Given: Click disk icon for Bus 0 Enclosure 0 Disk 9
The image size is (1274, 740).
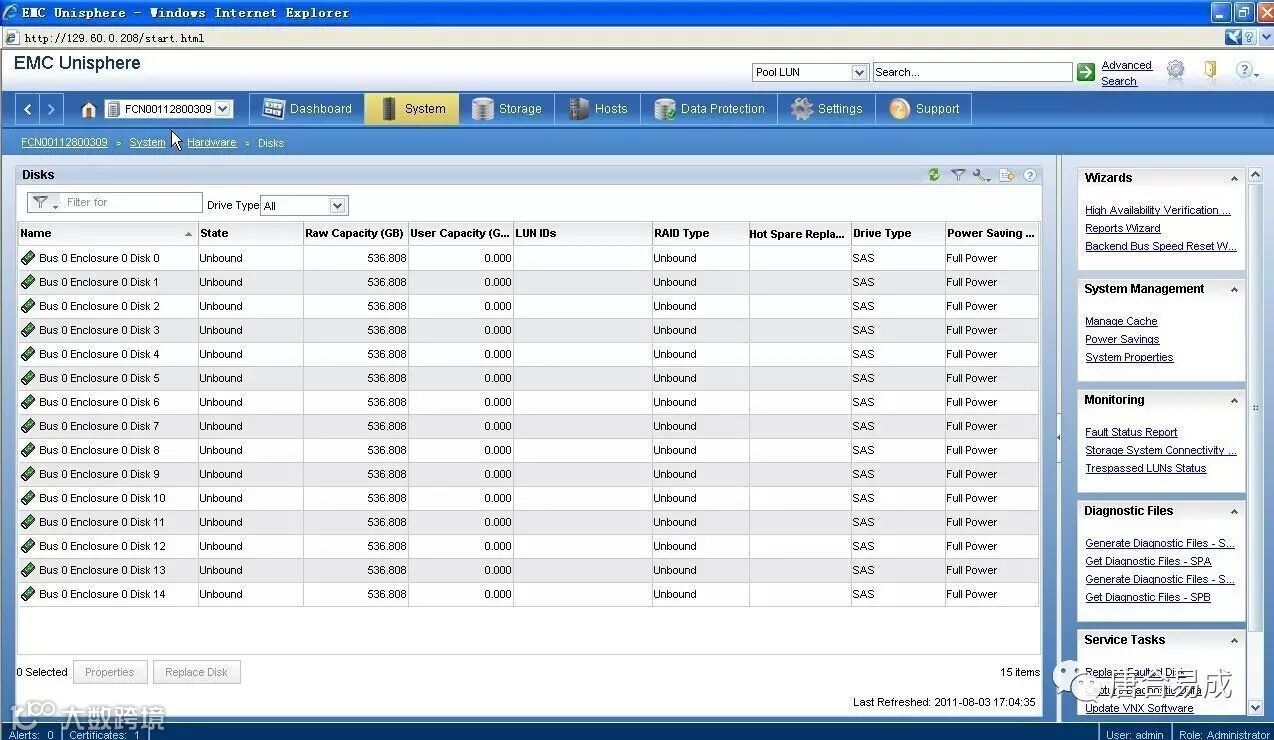Looking at the screenshot, I should pos(28,474).
